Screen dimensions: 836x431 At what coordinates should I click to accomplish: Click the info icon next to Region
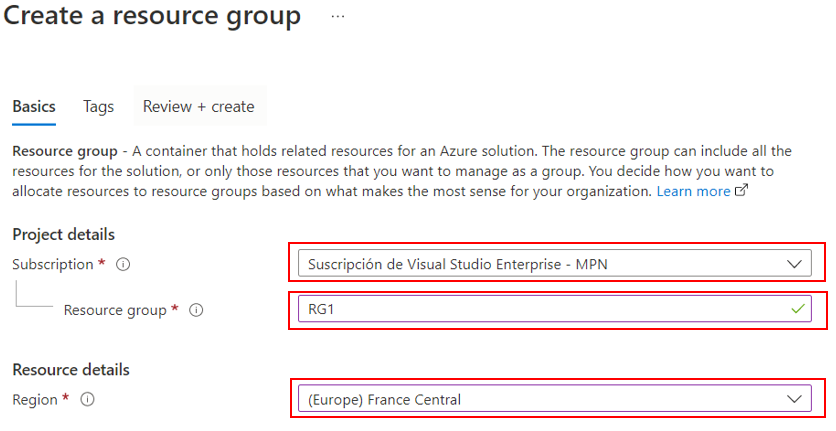(x=88, y=399)
